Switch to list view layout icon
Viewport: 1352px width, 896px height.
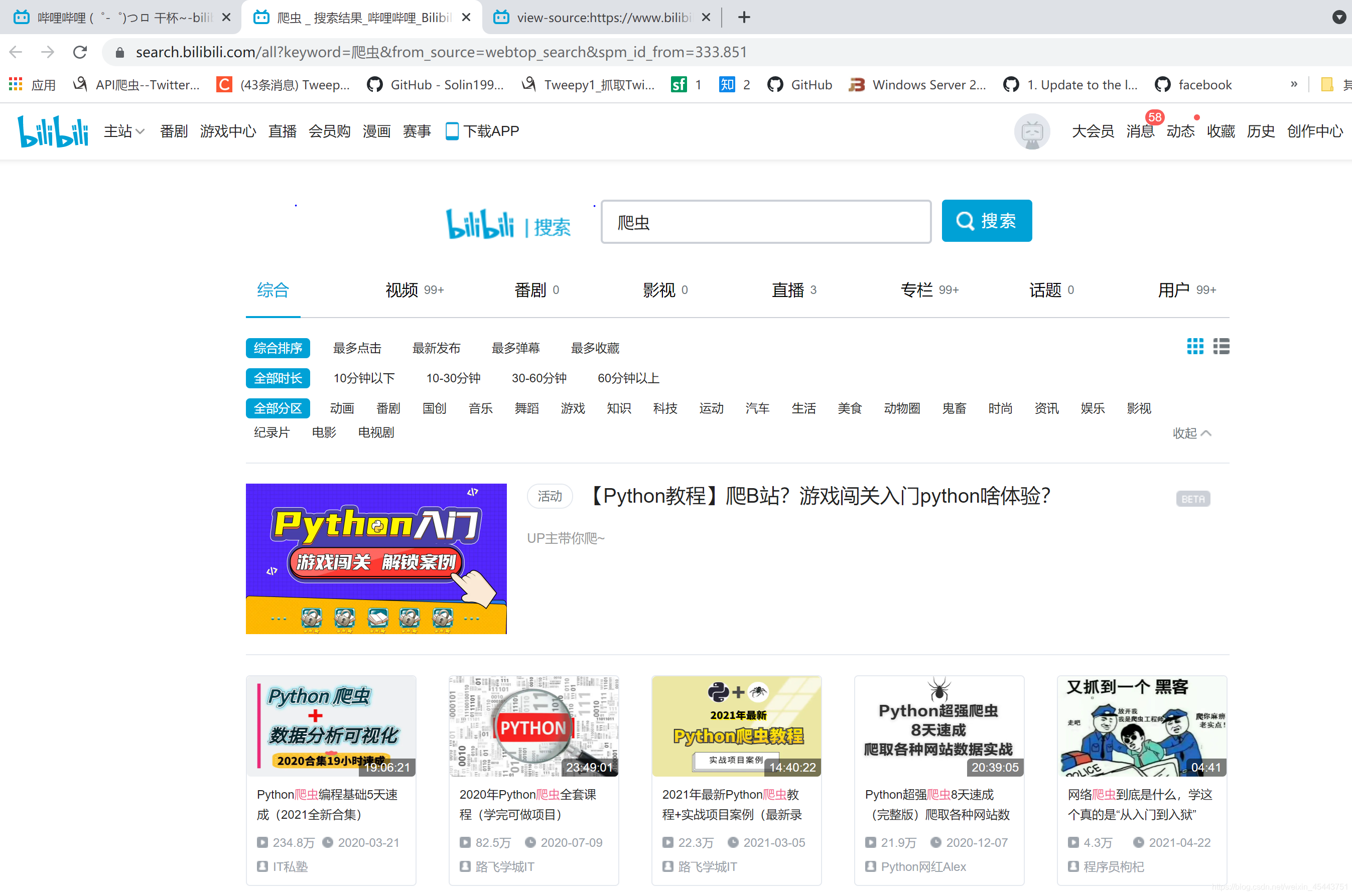[x=1222, y=346]
